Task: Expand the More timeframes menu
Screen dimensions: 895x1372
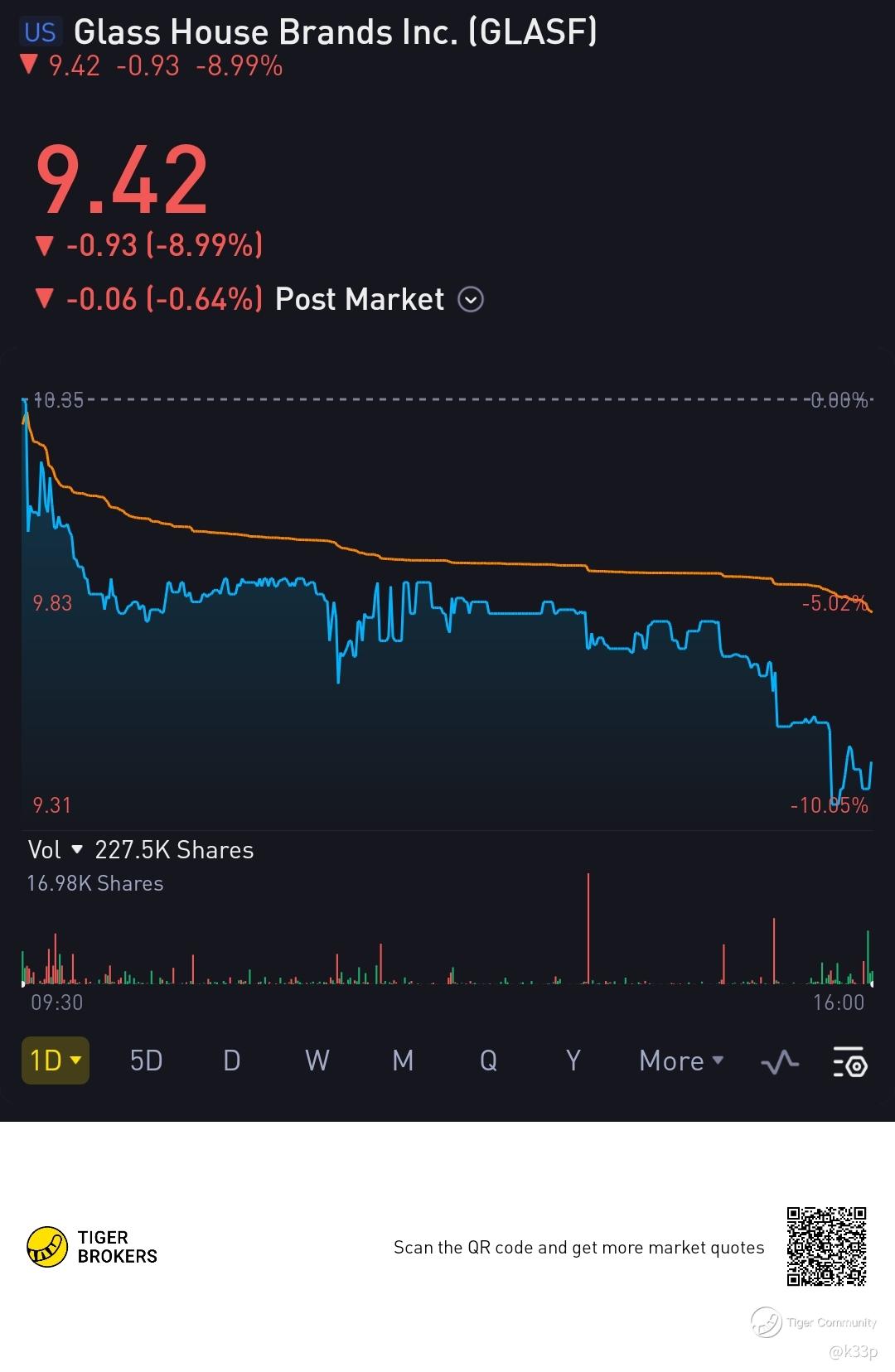Action: [x=681, y=1060]
